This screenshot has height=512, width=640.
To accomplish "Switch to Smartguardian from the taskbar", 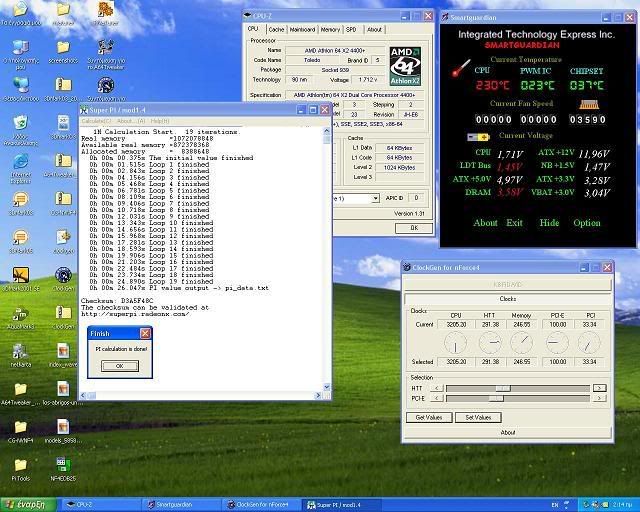I will [180, 505].
